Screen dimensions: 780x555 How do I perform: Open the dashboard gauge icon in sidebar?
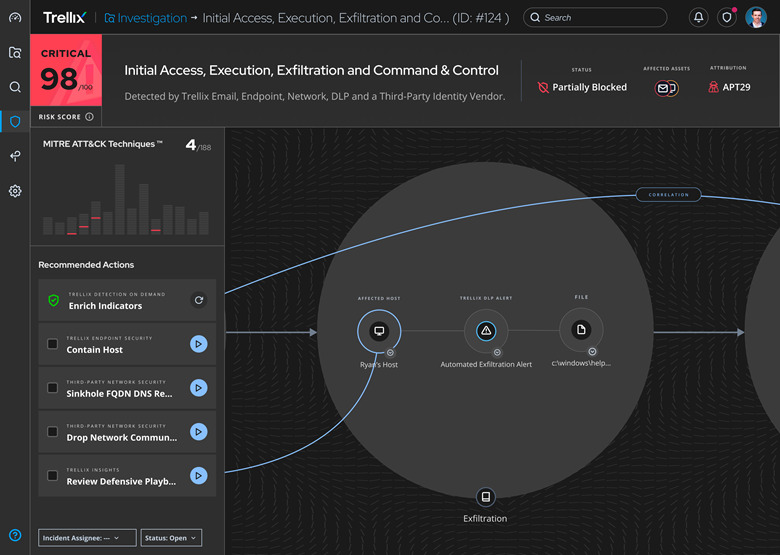tap(15, 18)
